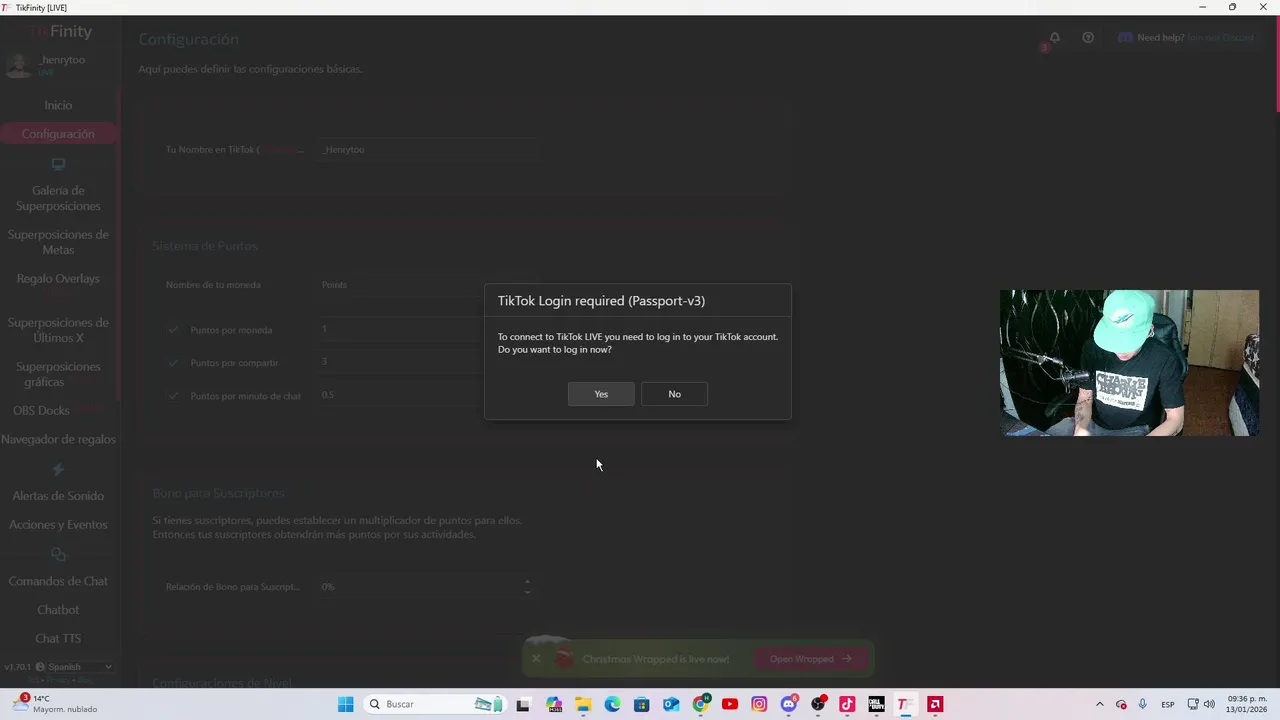Open Task View in taskbar
Image resolution: width=1280 pixels, height=720 pixels.
523,704
